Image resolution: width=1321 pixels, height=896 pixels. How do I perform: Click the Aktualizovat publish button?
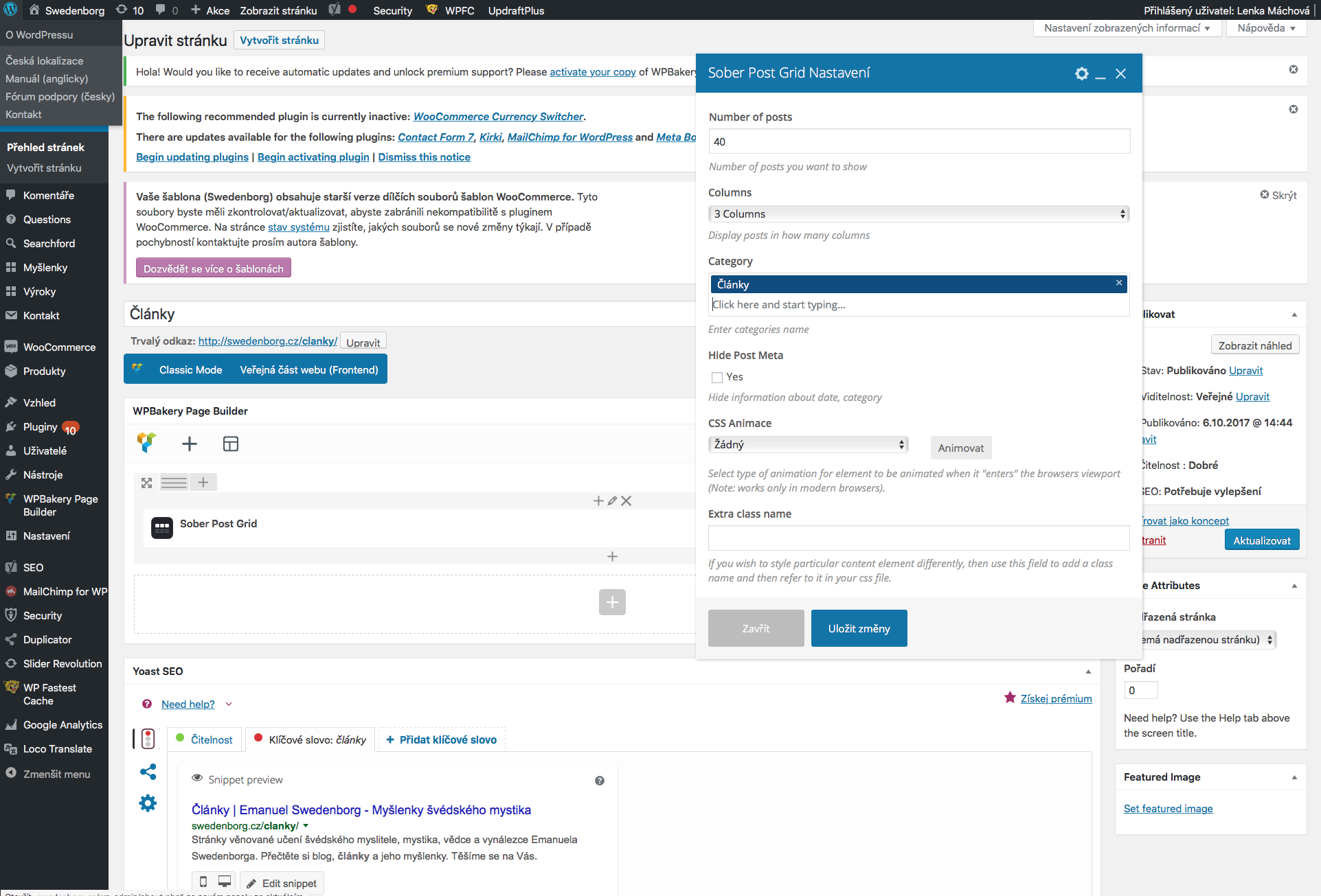[x=1262, y=540]
